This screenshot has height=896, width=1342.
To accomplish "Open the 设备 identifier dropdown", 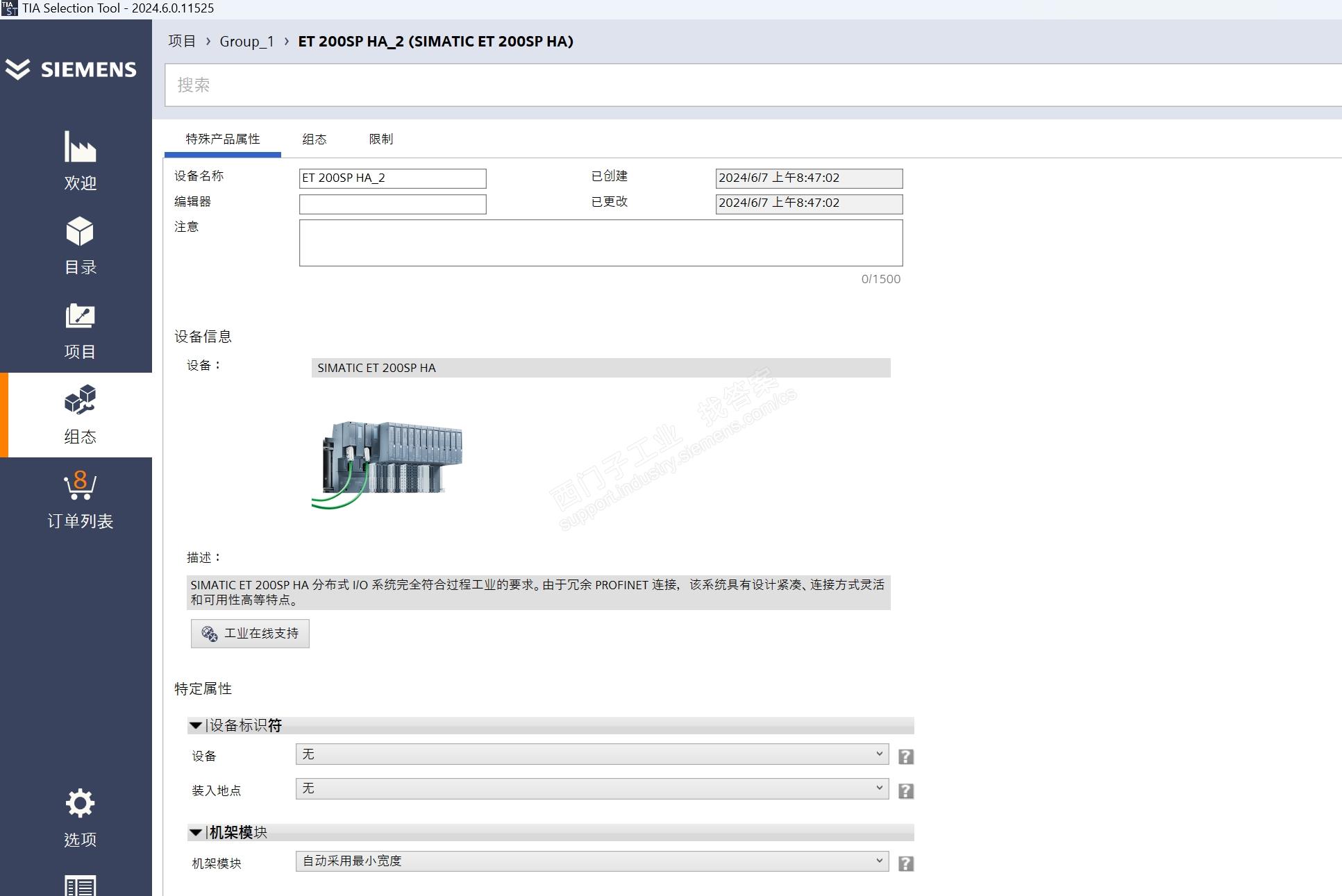I will pos(592,754).
